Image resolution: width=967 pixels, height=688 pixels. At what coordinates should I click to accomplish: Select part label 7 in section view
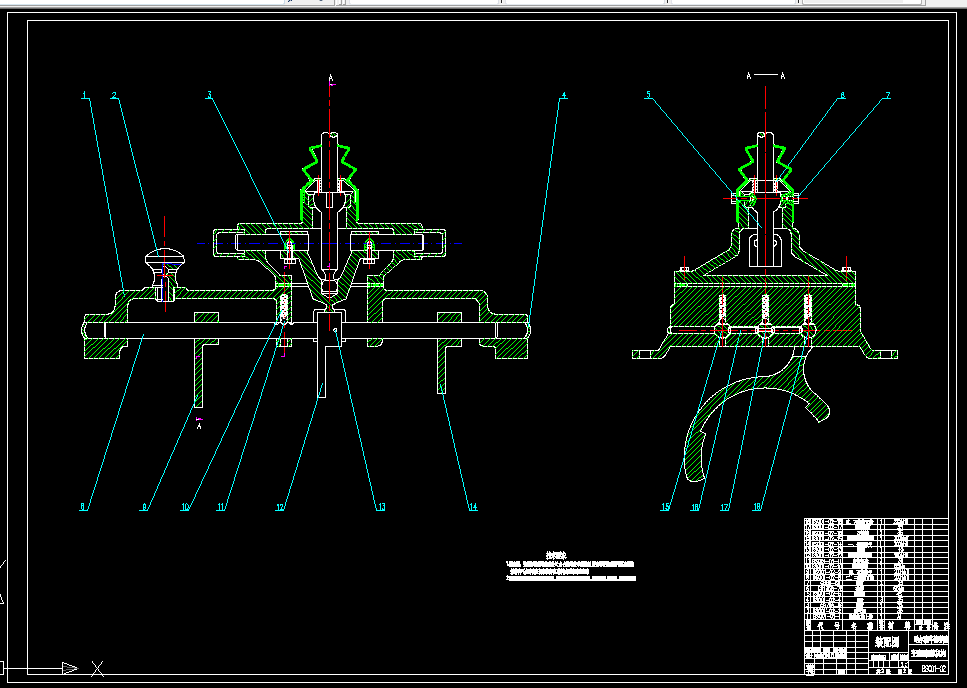pos(888,96)
